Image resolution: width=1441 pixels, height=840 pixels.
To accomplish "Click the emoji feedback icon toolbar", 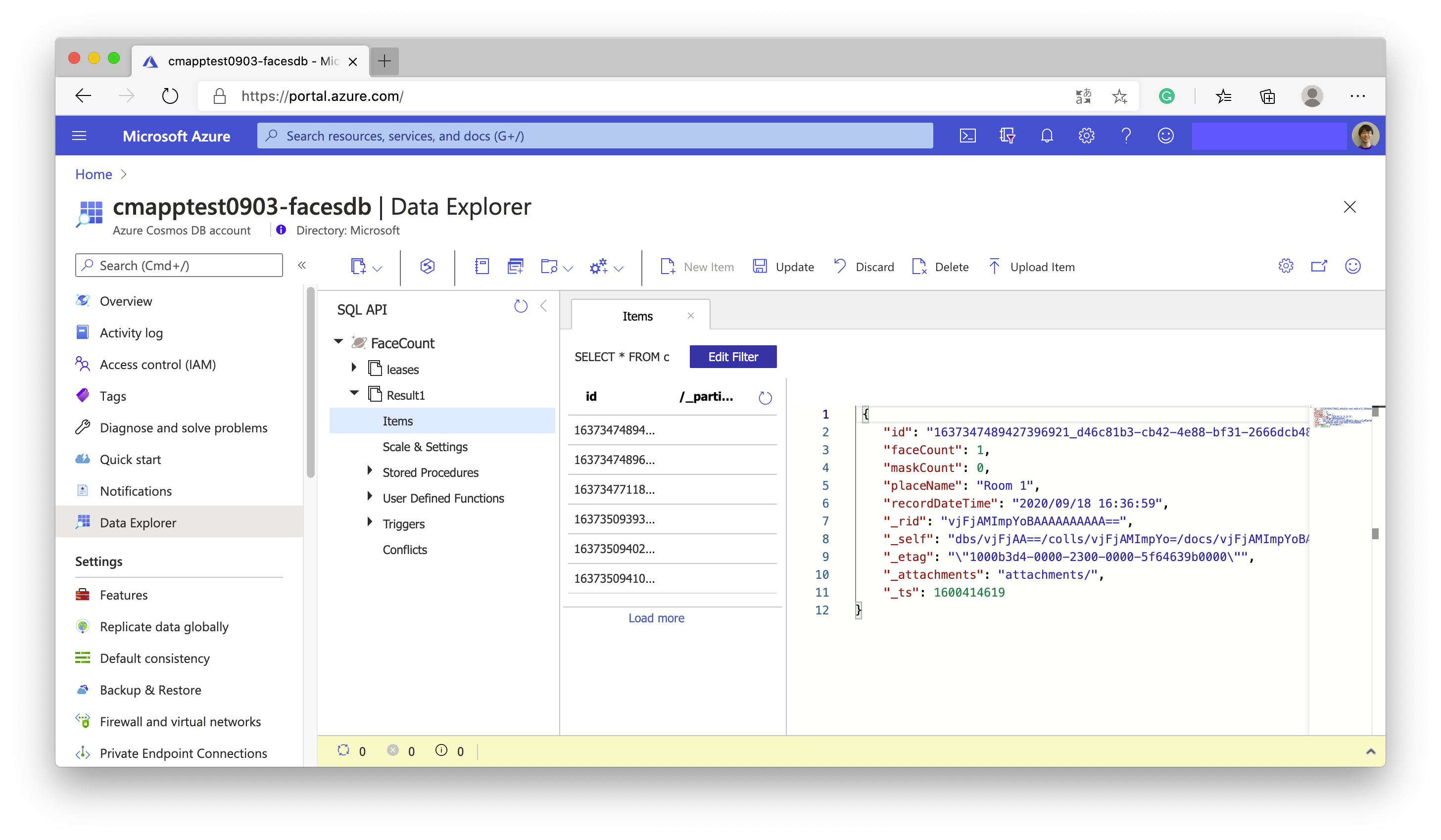I will 1353,266.
